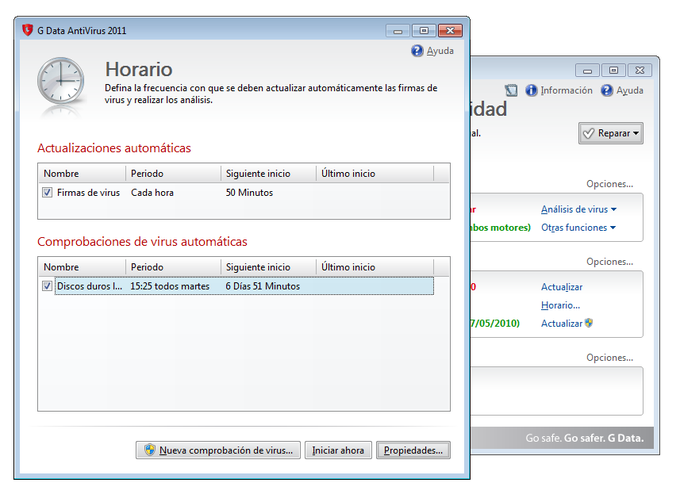Click the shield icon next to lower Actualizar

(x=588, y=323)
